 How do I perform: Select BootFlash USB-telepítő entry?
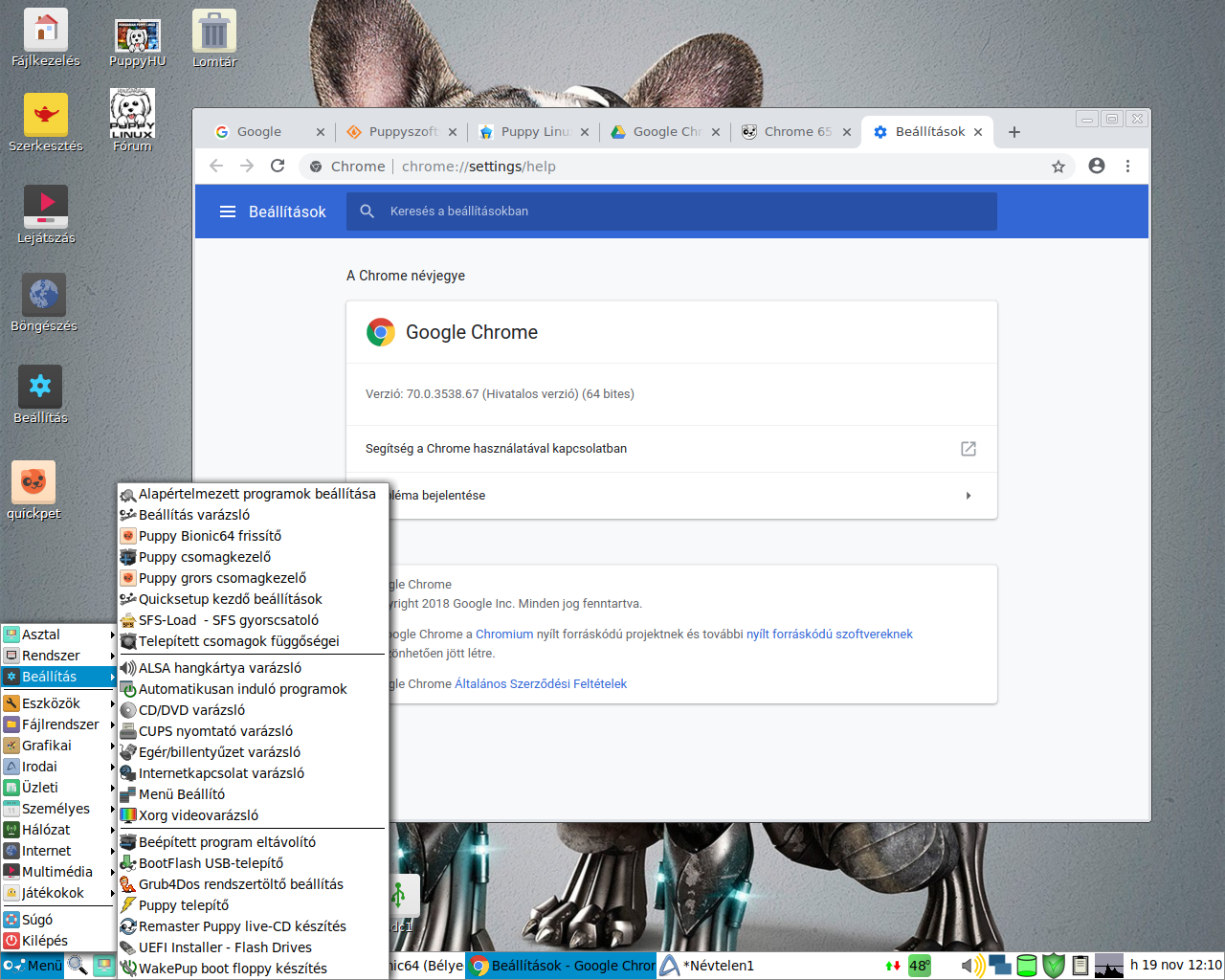pos(253,863)
